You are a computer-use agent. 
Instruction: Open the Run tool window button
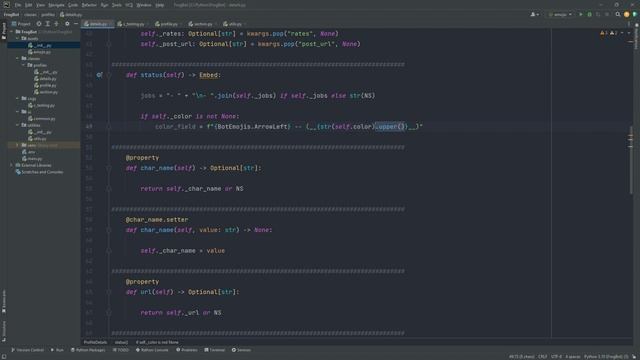click(x=57, y=350)
